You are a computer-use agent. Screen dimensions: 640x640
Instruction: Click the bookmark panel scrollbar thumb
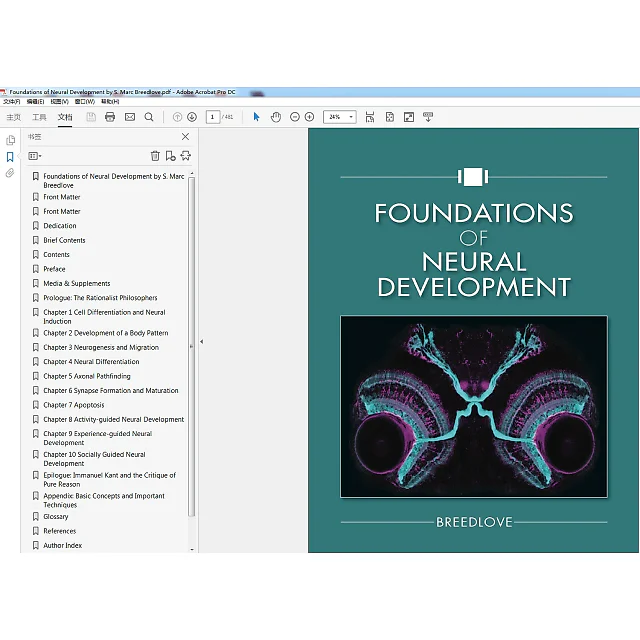pyautogui.click(x=191, y=347)
